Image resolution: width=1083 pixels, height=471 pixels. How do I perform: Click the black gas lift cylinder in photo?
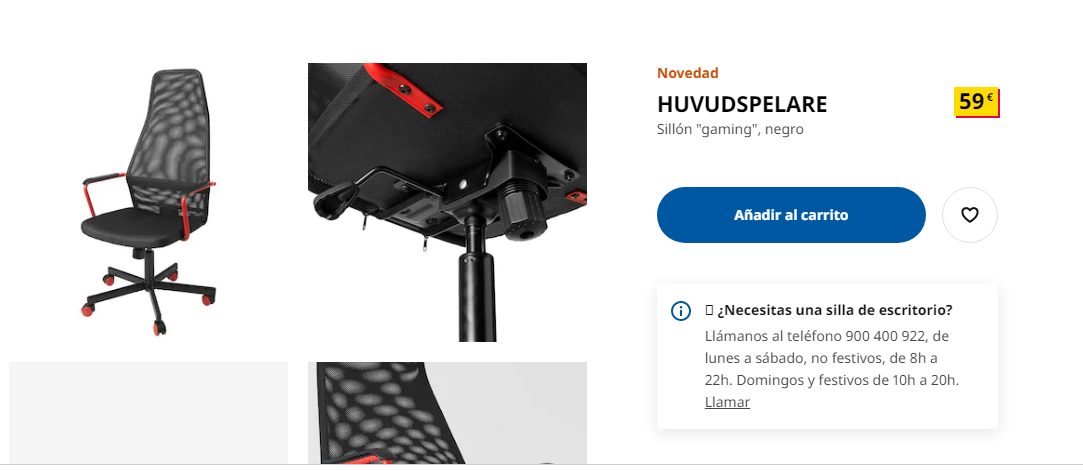point(476,280)
